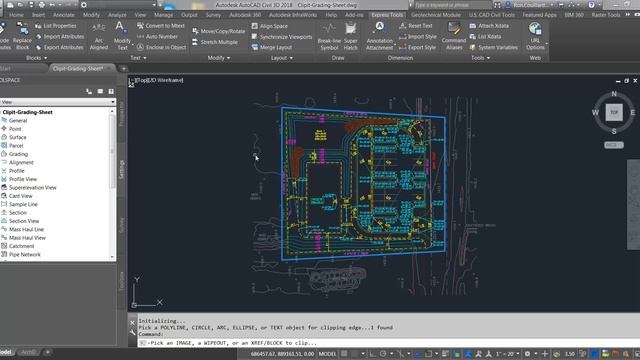Viewport: 640px width, 360px height.
Task: Click the Export Attributes button
Action: (59, 47)
